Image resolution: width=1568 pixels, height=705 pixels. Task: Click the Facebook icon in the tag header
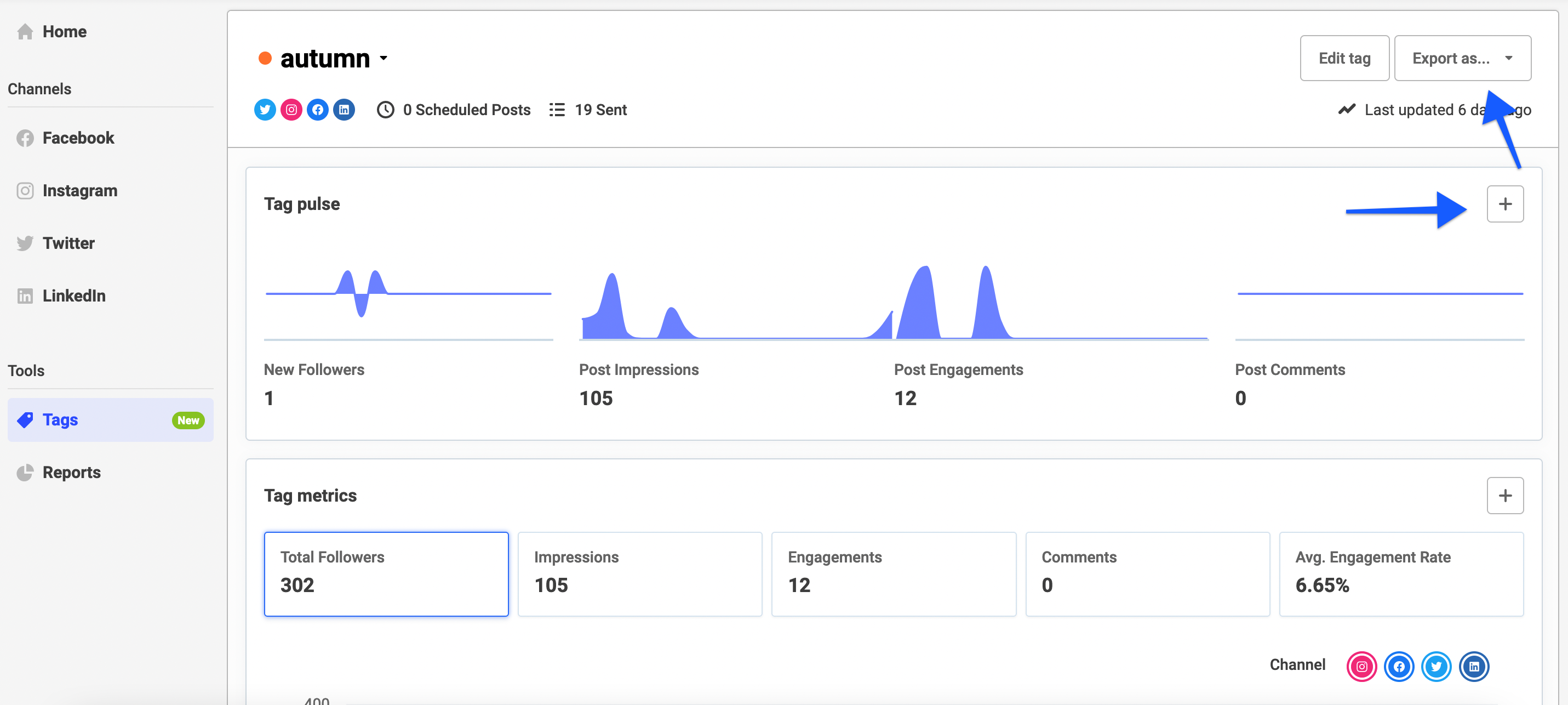point(318,110)
